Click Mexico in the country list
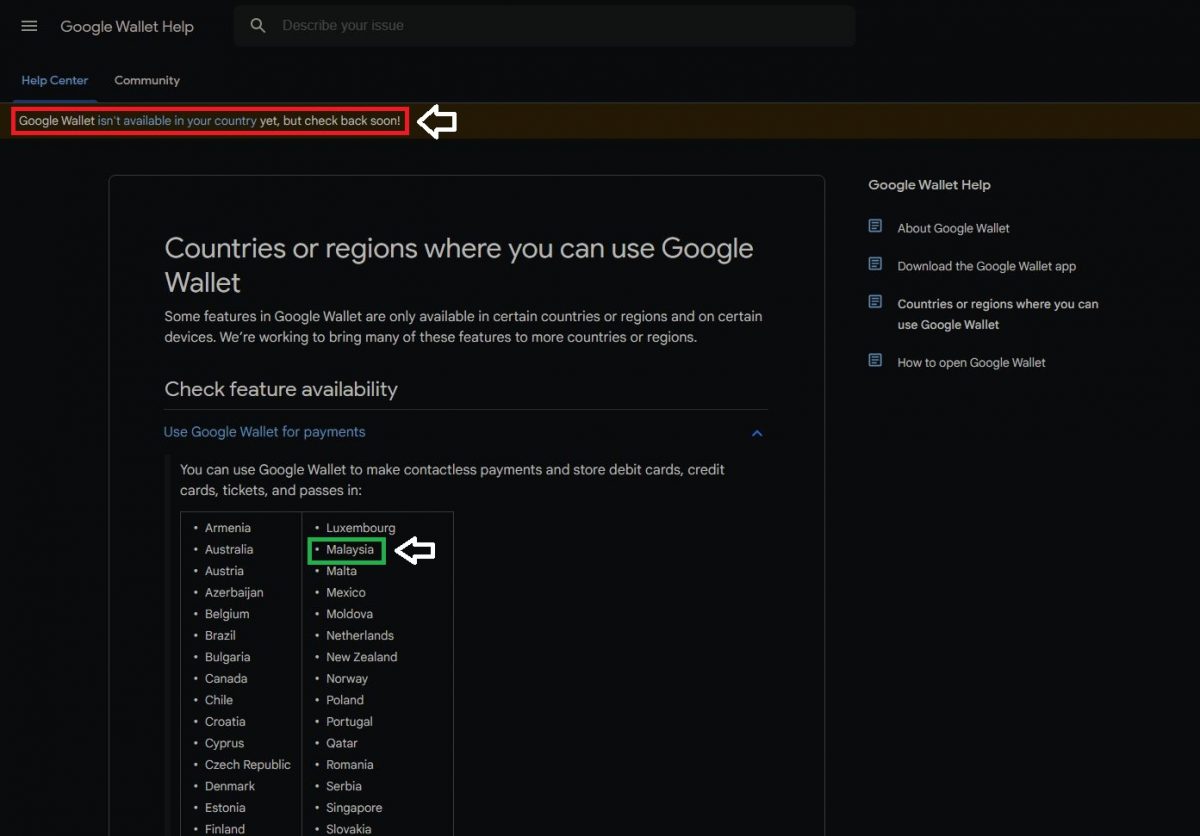Viewport: 1200px width, 836px height. 346,592
